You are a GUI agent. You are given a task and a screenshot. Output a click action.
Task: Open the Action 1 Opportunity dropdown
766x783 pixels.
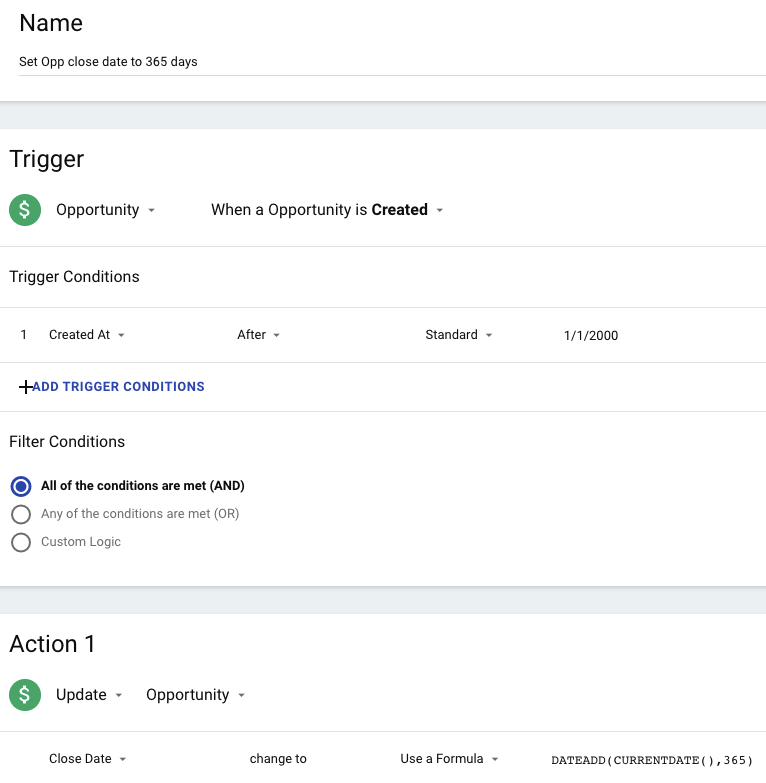point(195,695)
